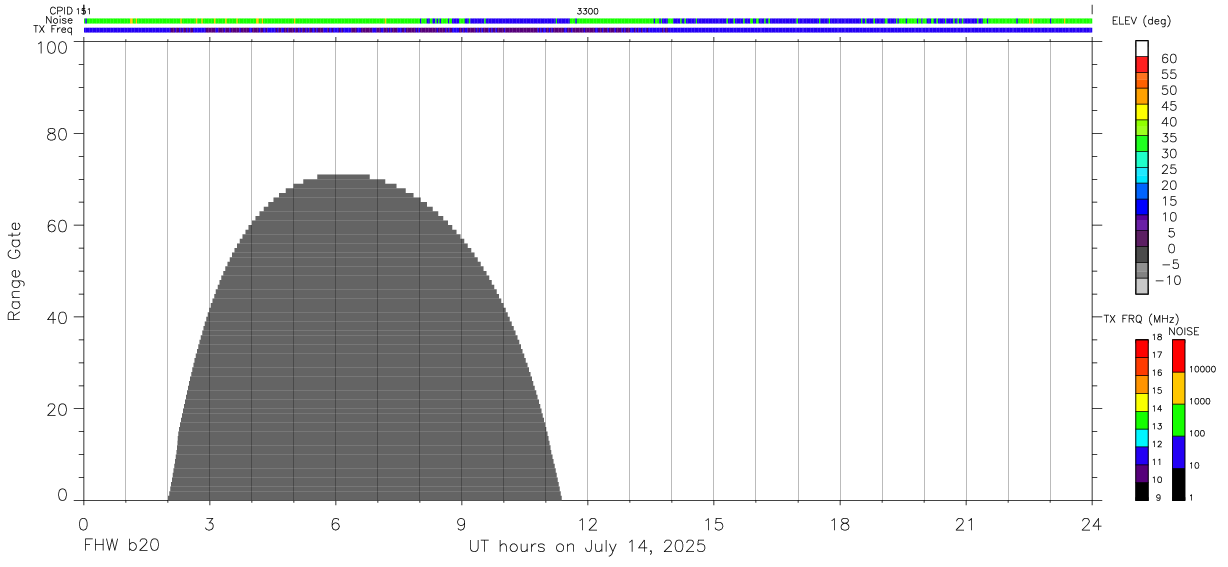Click the 'UT hours on July 14, 2025' axis title
This screenshot has width=1228, height=567.
coord(588,547)
